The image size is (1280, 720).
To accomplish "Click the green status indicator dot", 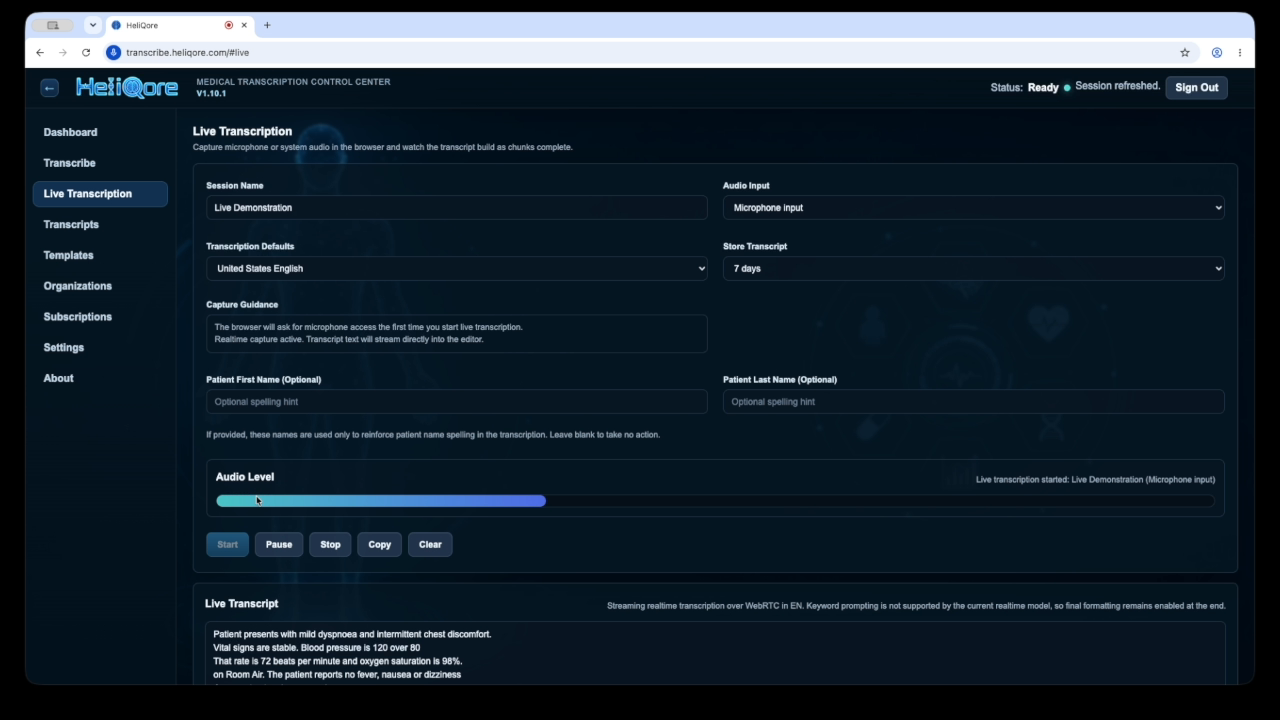I will point(1067,88).
